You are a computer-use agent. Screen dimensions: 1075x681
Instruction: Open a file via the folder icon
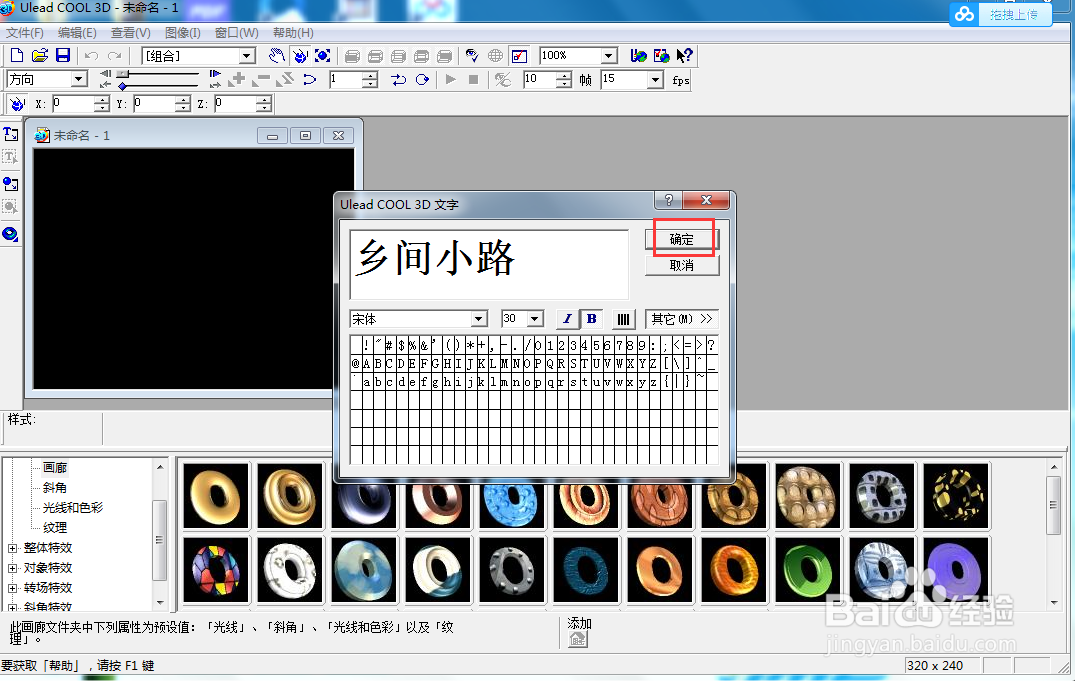point(40,56)
